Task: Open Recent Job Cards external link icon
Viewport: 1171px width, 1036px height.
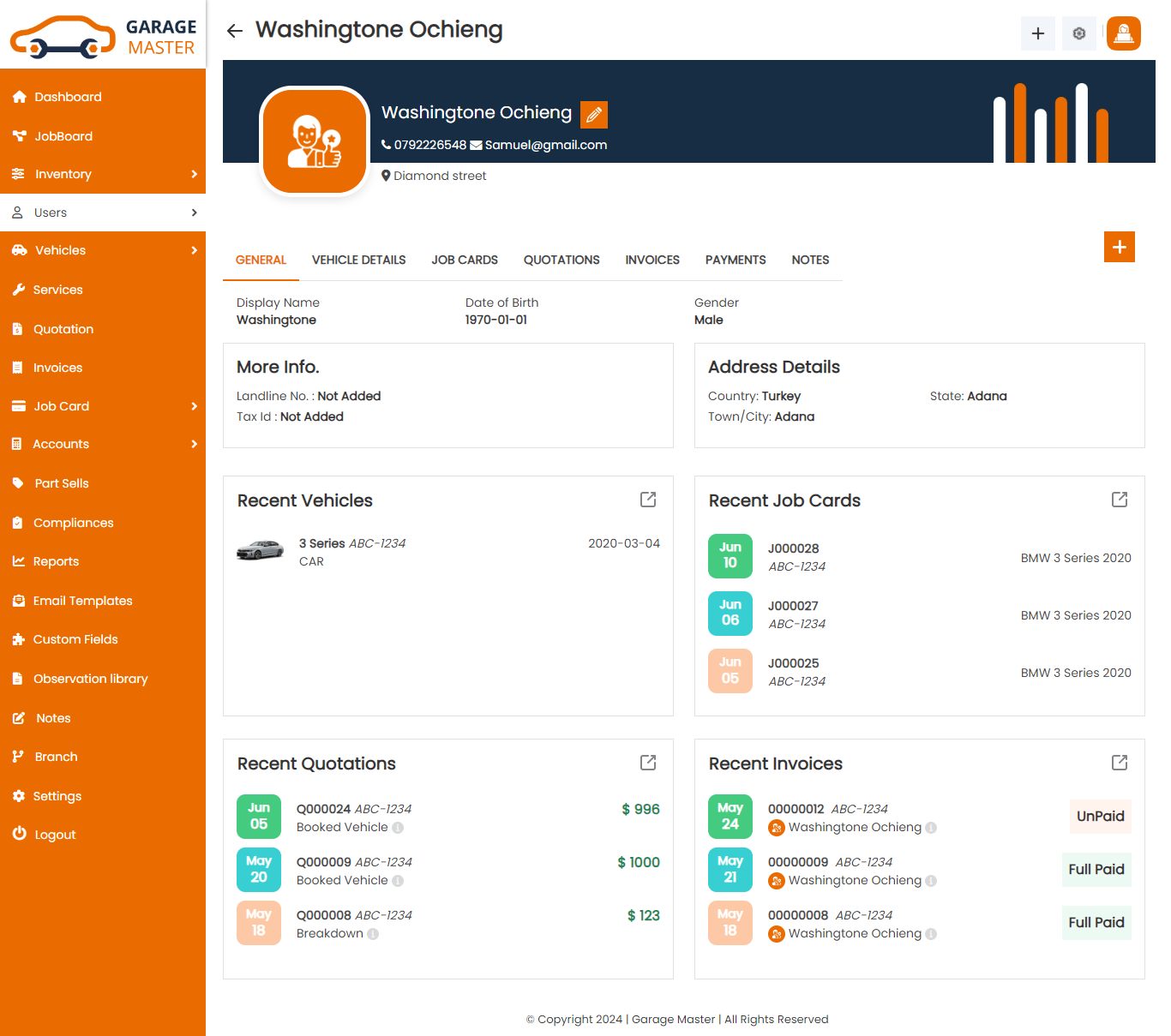Action: (x=1119, y=500)
